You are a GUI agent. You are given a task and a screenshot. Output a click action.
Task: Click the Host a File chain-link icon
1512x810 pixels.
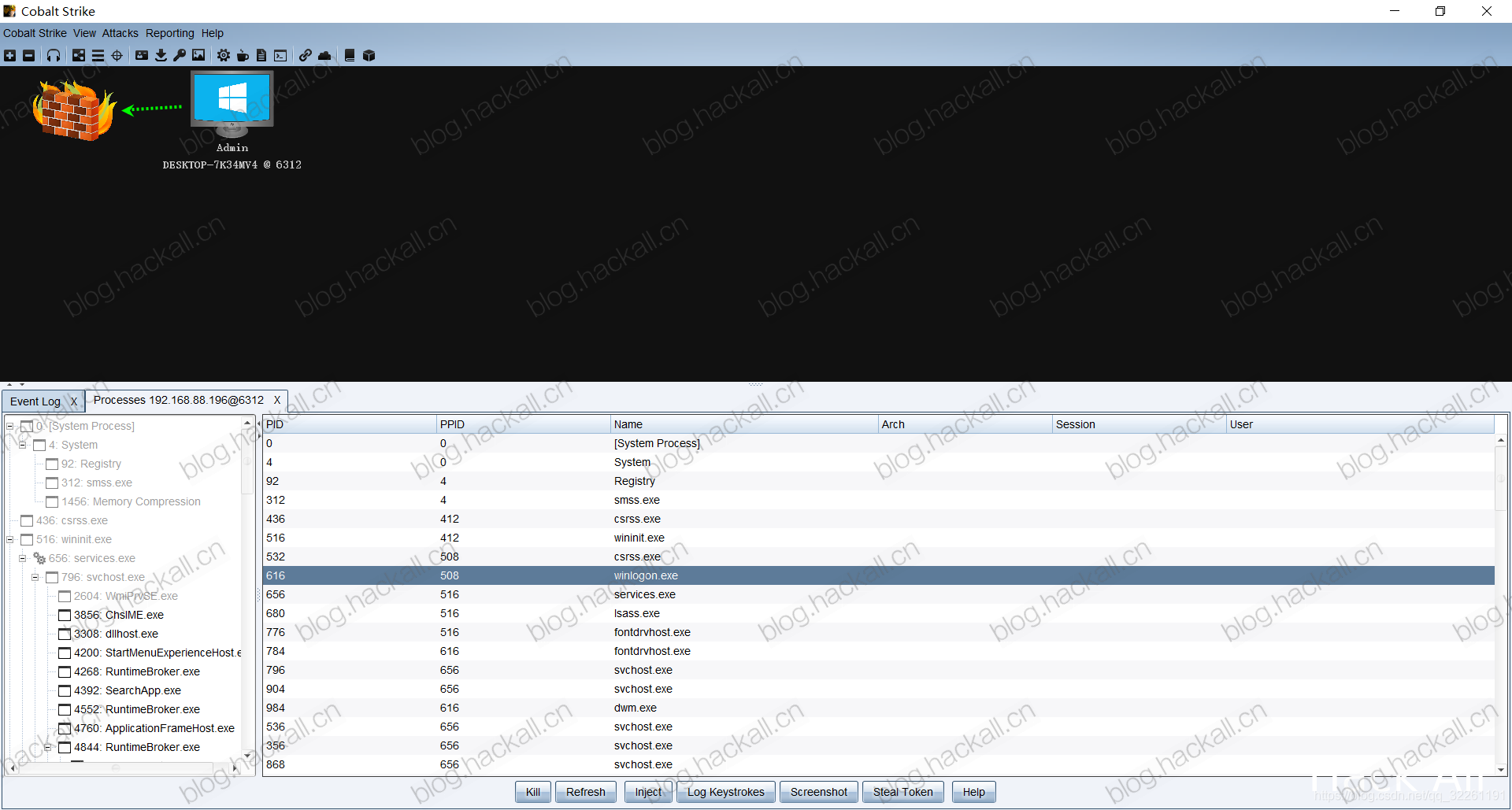pos(306,55)
